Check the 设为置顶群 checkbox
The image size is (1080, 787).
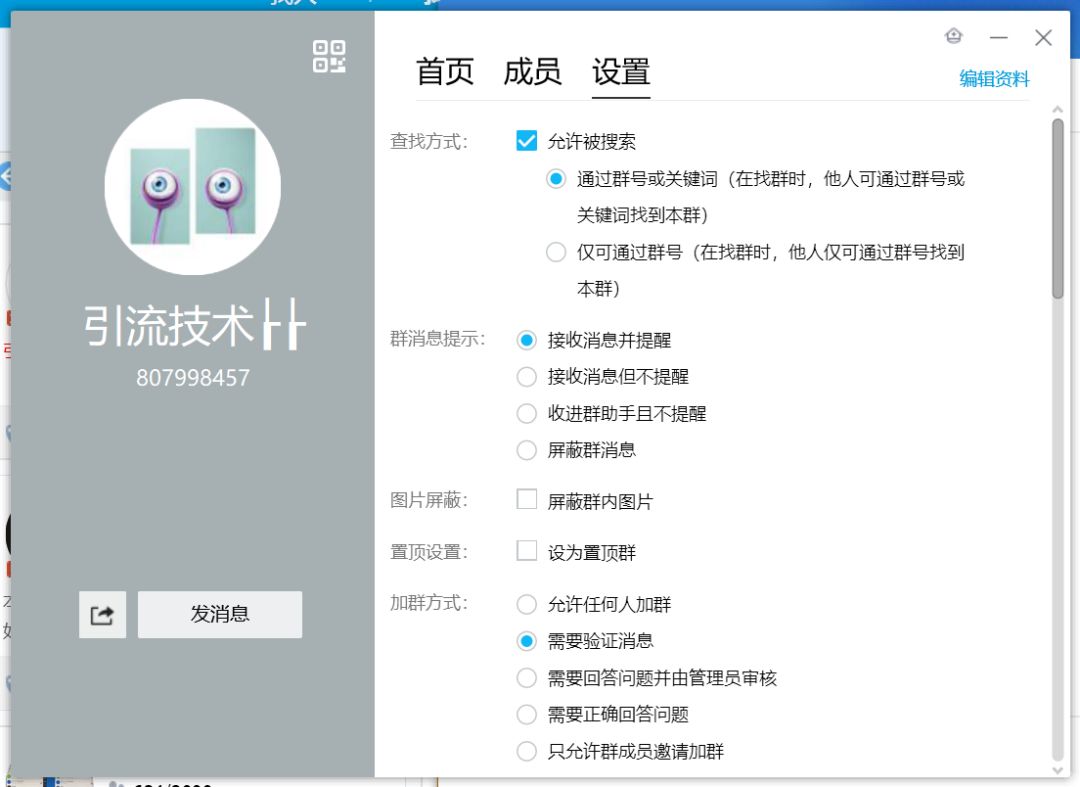point(526,551)
